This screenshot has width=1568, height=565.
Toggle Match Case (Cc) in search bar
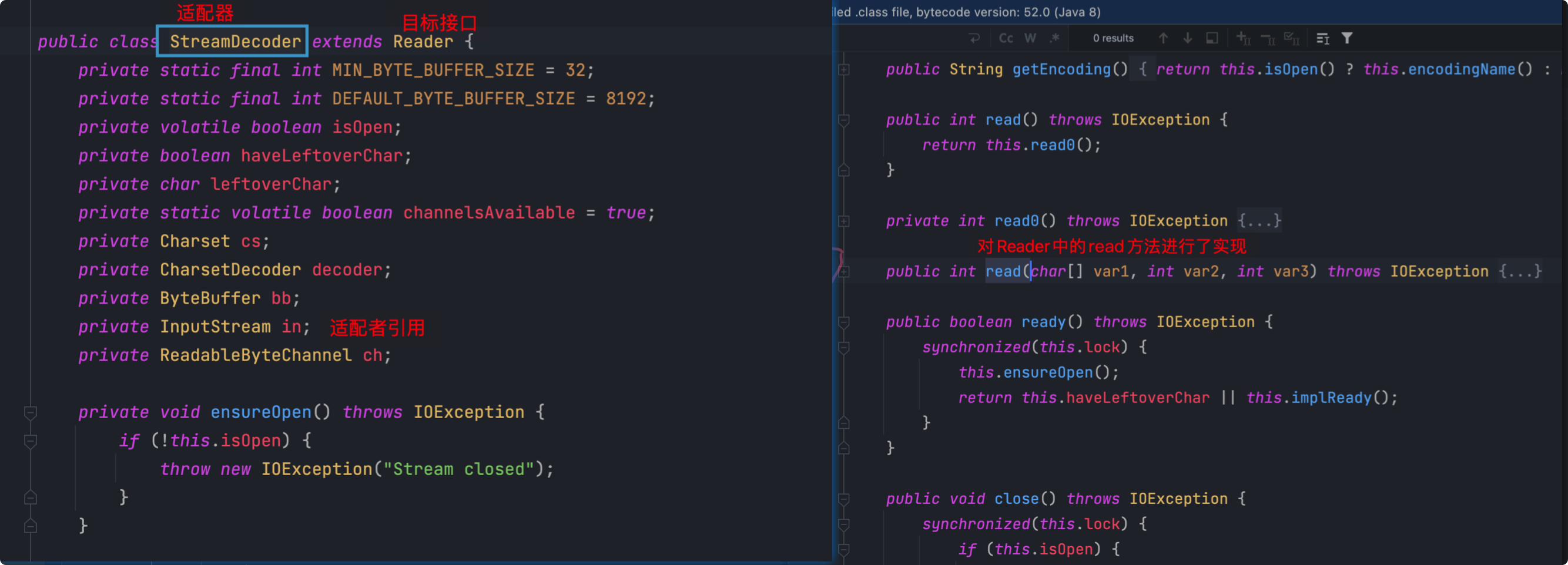click(x=1006, y=38)
